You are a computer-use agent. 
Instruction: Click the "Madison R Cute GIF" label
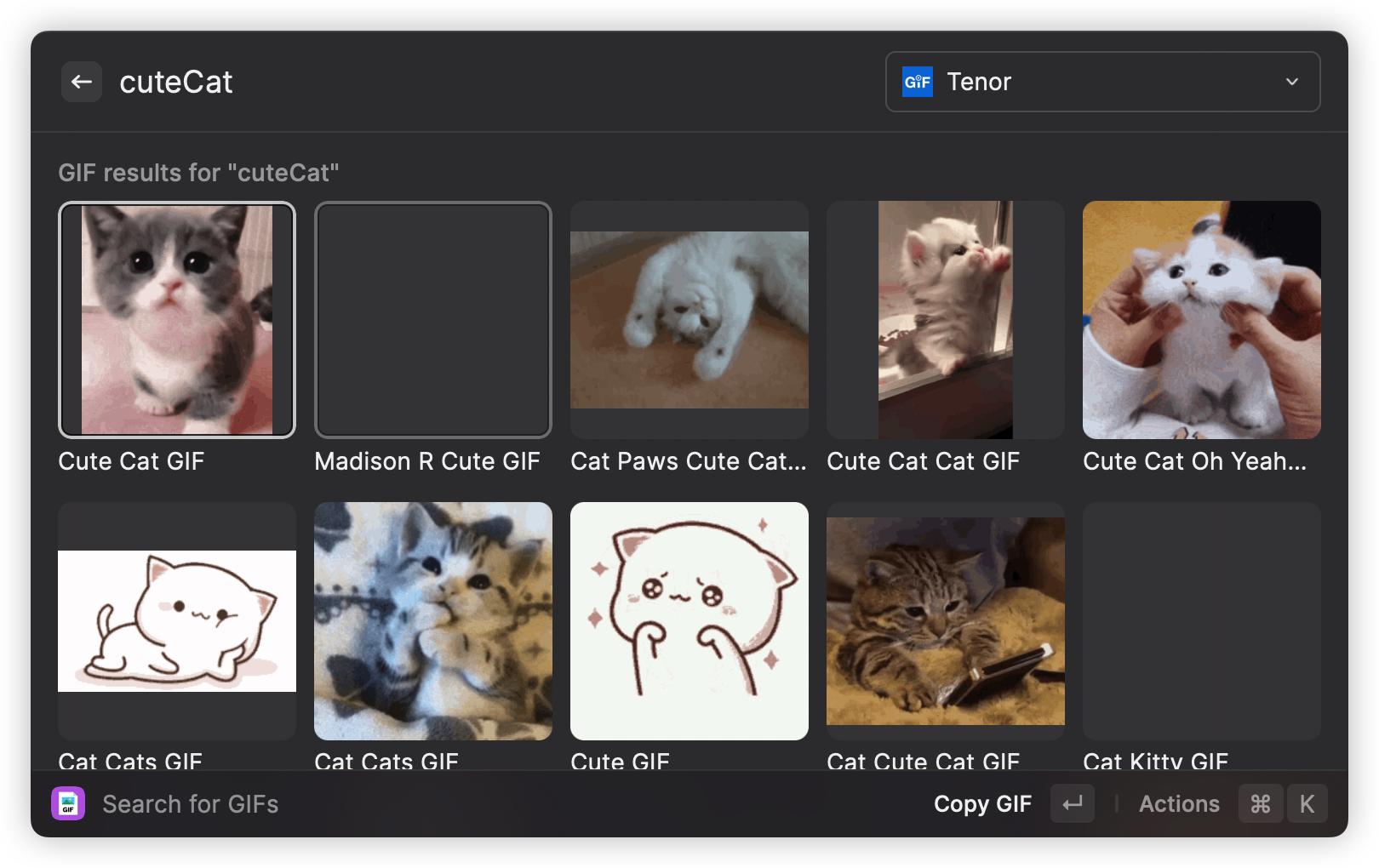pyautogui.click(x=427, y=461)
